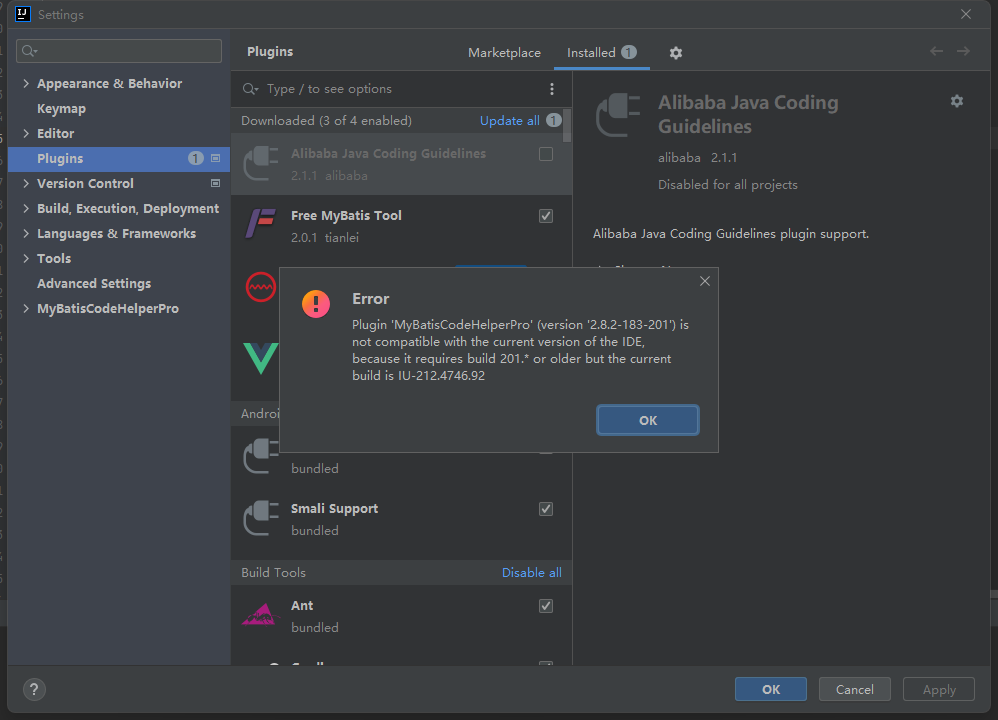The image size is (998, 720).
Task: Click the back navigation arrow
Action: click(x=936, y=51)
